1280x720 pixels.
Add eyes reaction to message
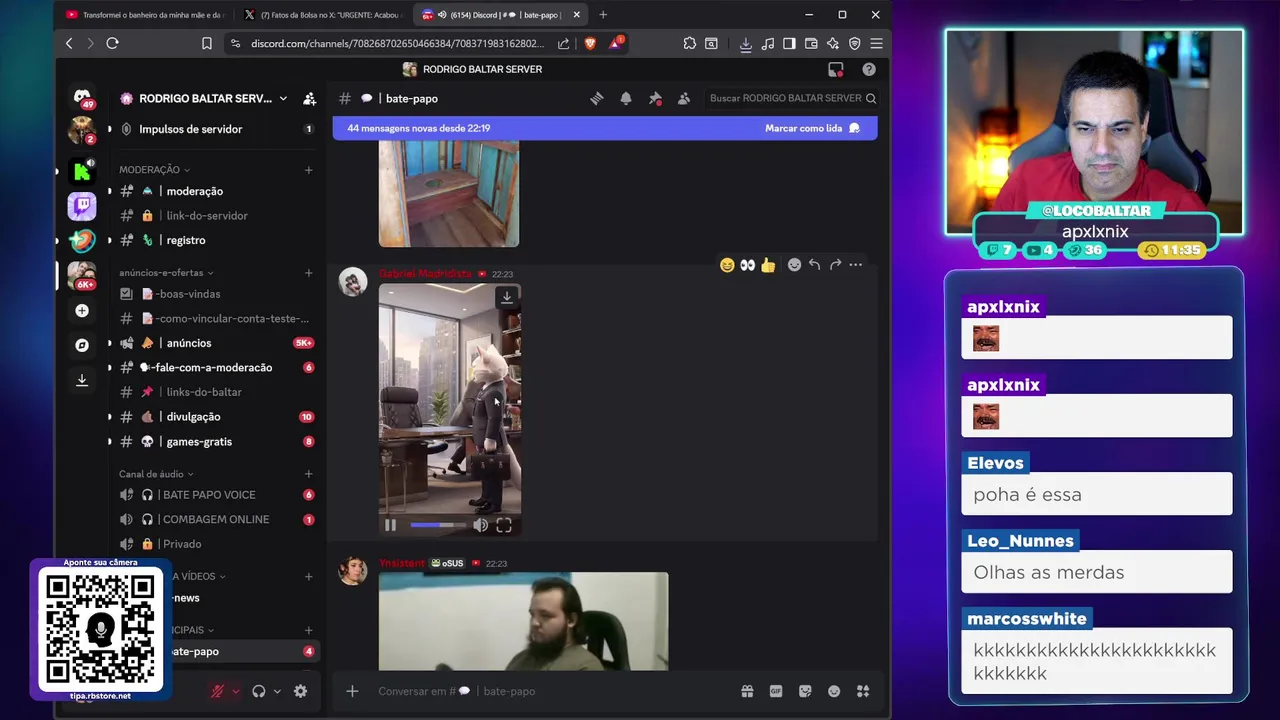[x=747, y=265]
